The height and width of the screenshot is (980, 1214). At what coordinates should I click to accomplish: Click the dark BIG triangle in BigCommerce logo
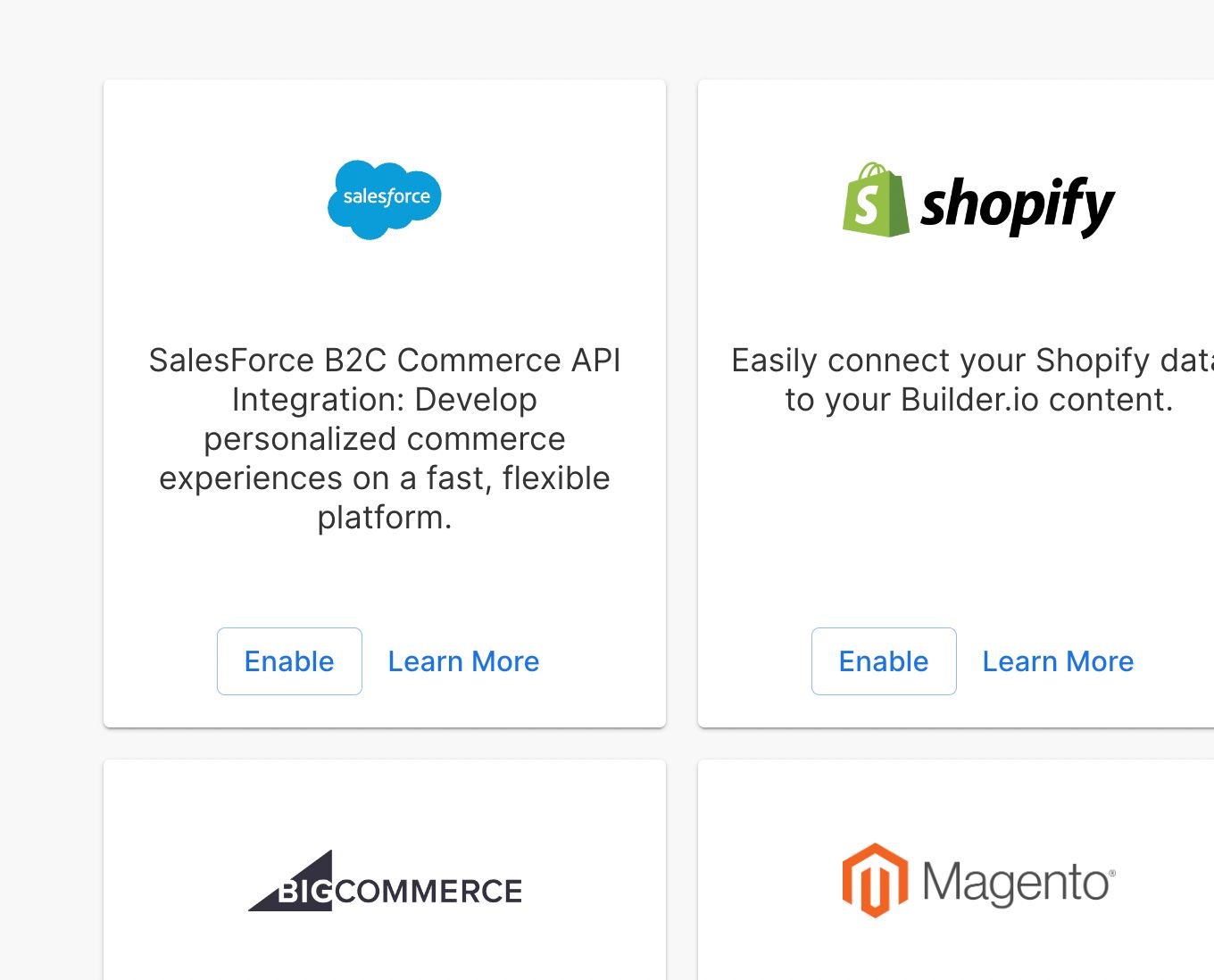click(291, 881)
